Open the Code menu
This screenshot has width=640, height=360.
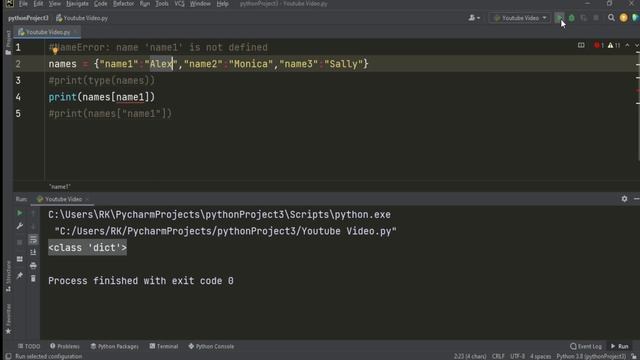click(x=100, y=4)
